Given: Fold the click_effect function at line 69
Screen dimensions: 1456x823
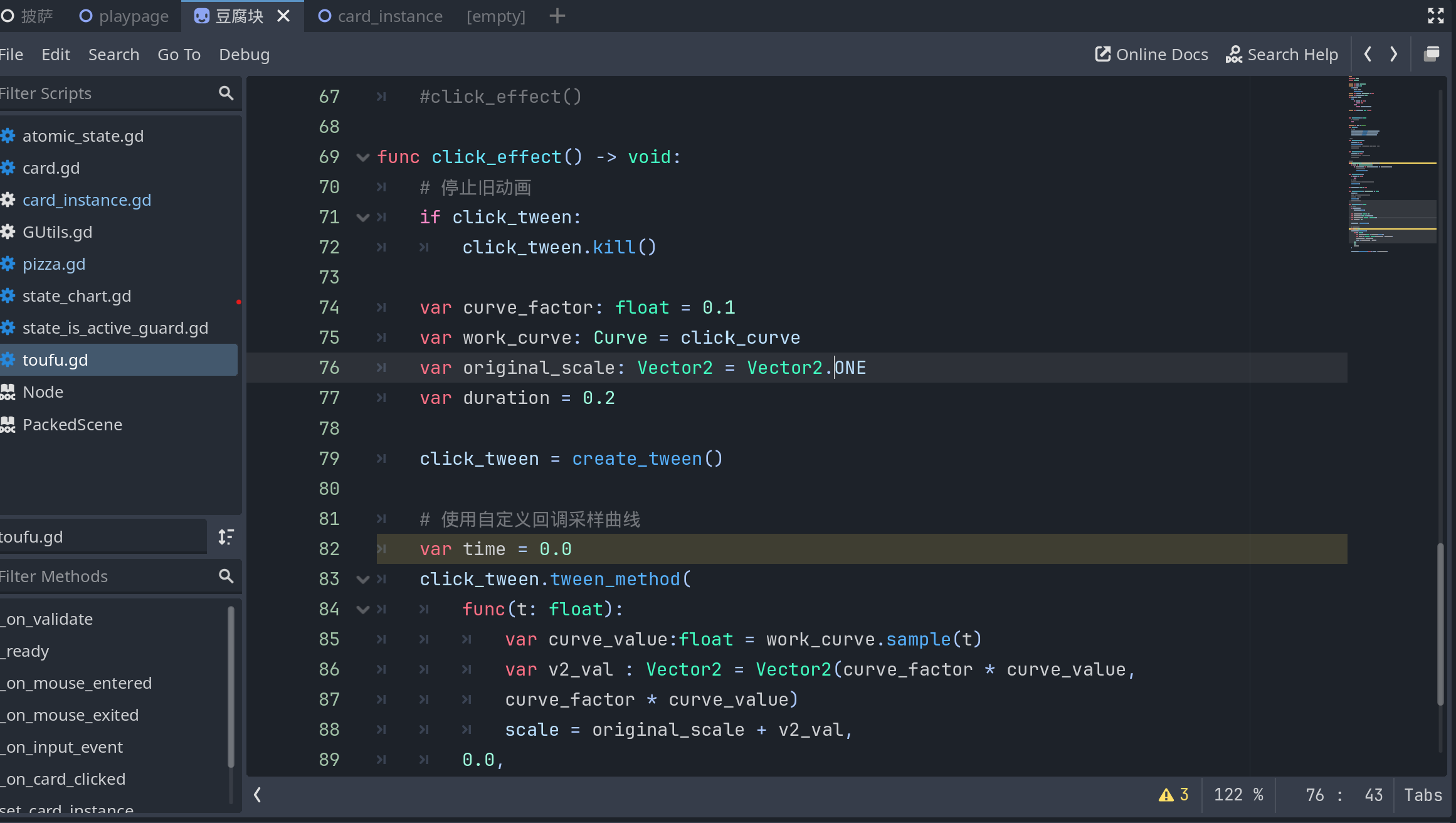Looking at the screenshot, I should [362, 157].
